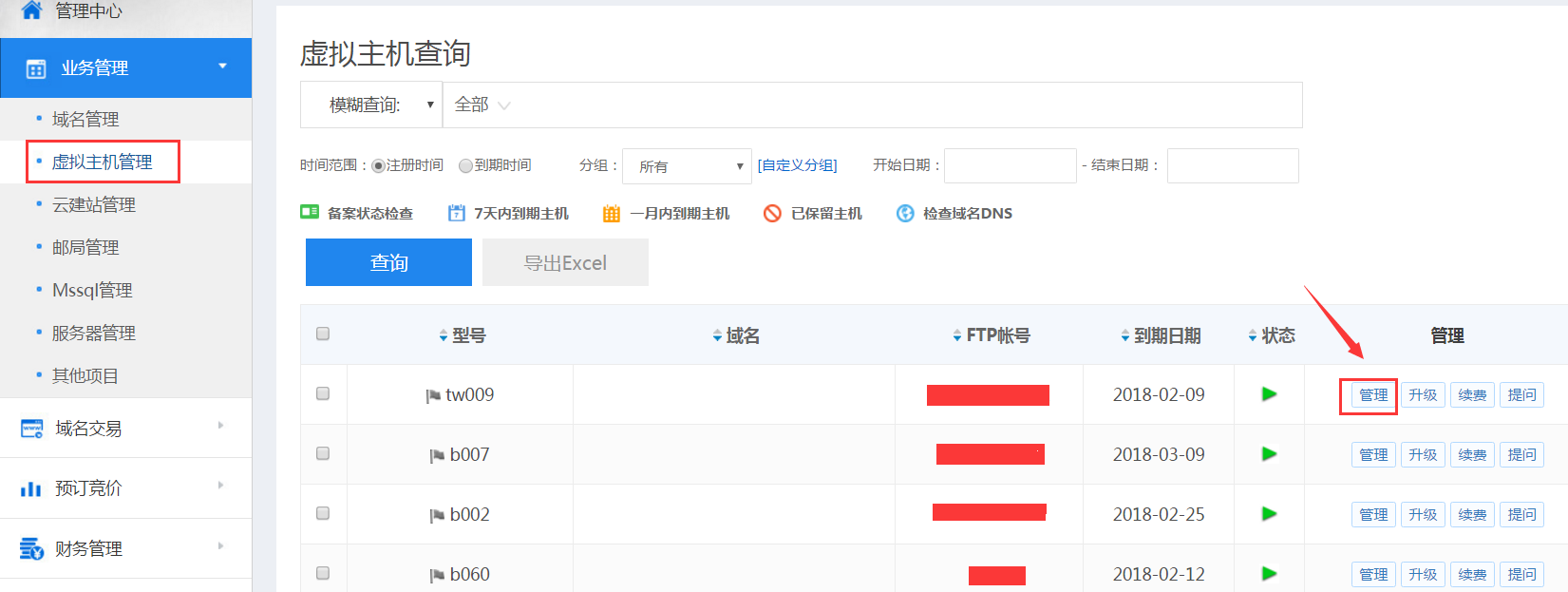The height and width of the screenshot is (592, 1568).
Task: Open the 自定义分组 link
Action: 797,165
